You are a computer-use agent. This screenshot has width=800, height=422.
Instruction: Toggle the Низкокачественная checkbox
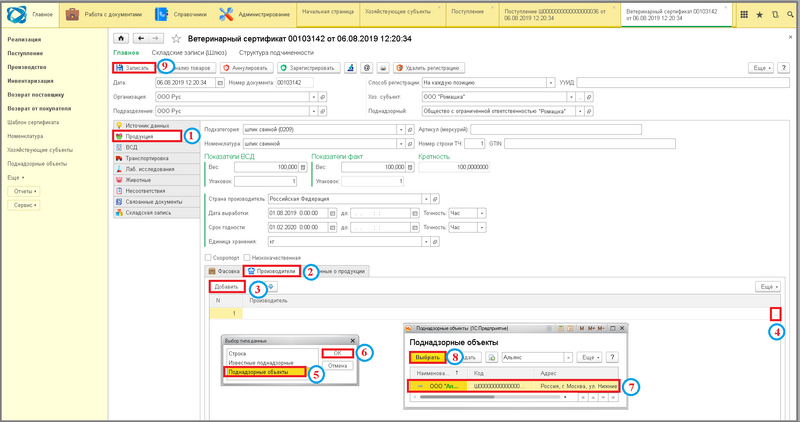(247, 258)
